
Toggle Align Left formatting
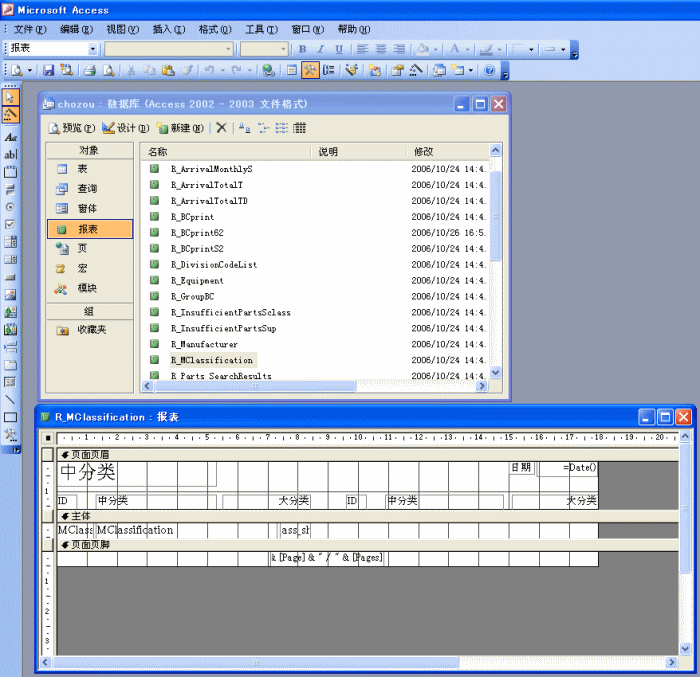tap(362, 49)
